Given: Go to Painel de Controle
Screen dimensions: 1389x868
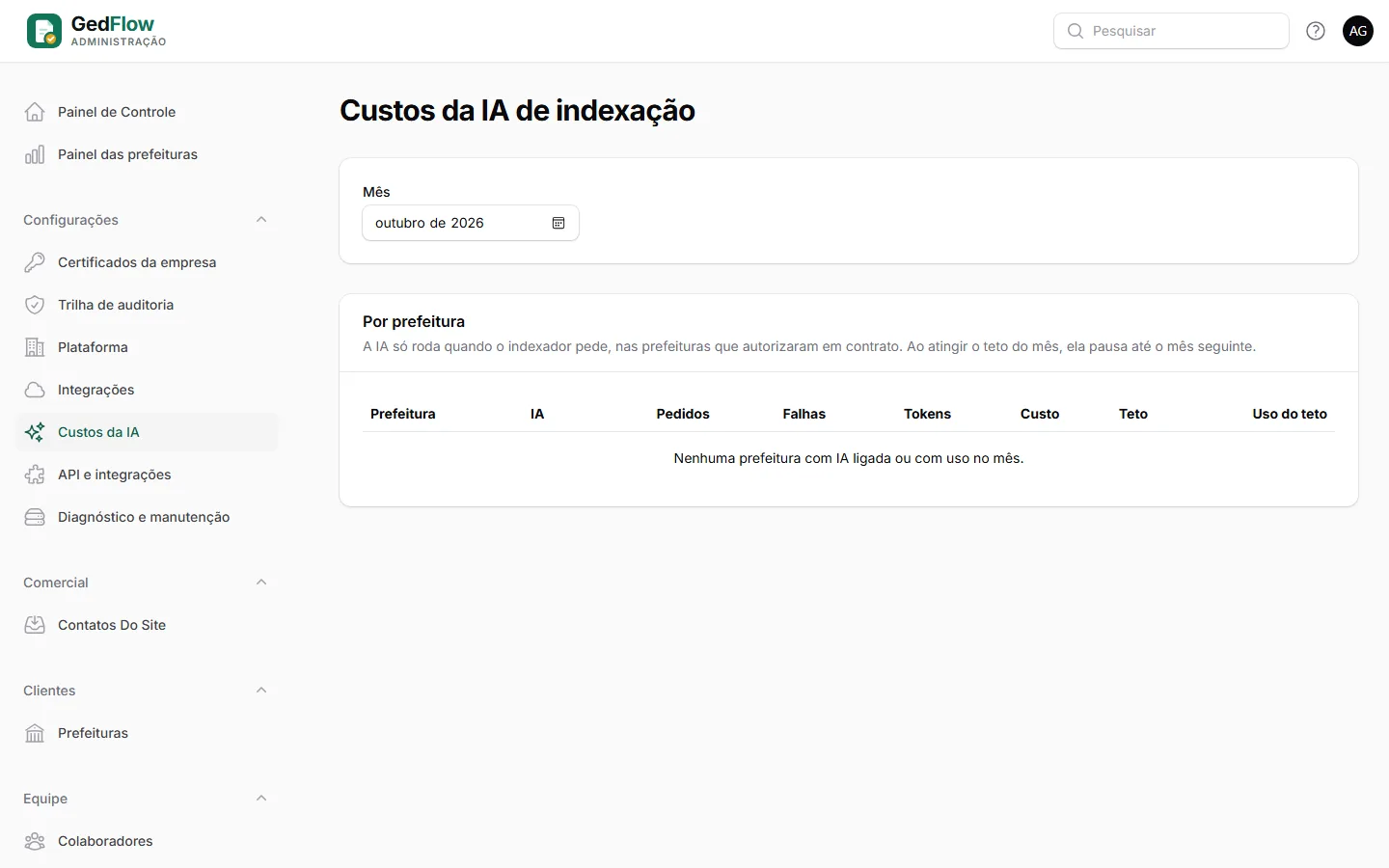Looking at the screenshot, I should click(147, 112).
